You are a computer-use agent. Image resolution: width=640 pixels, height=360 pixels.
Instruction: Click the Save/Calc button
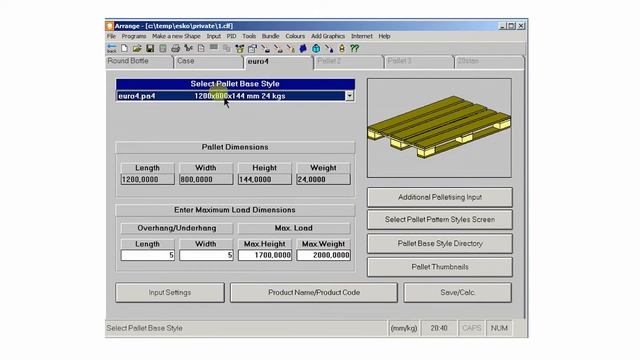(x=458, y=293)
